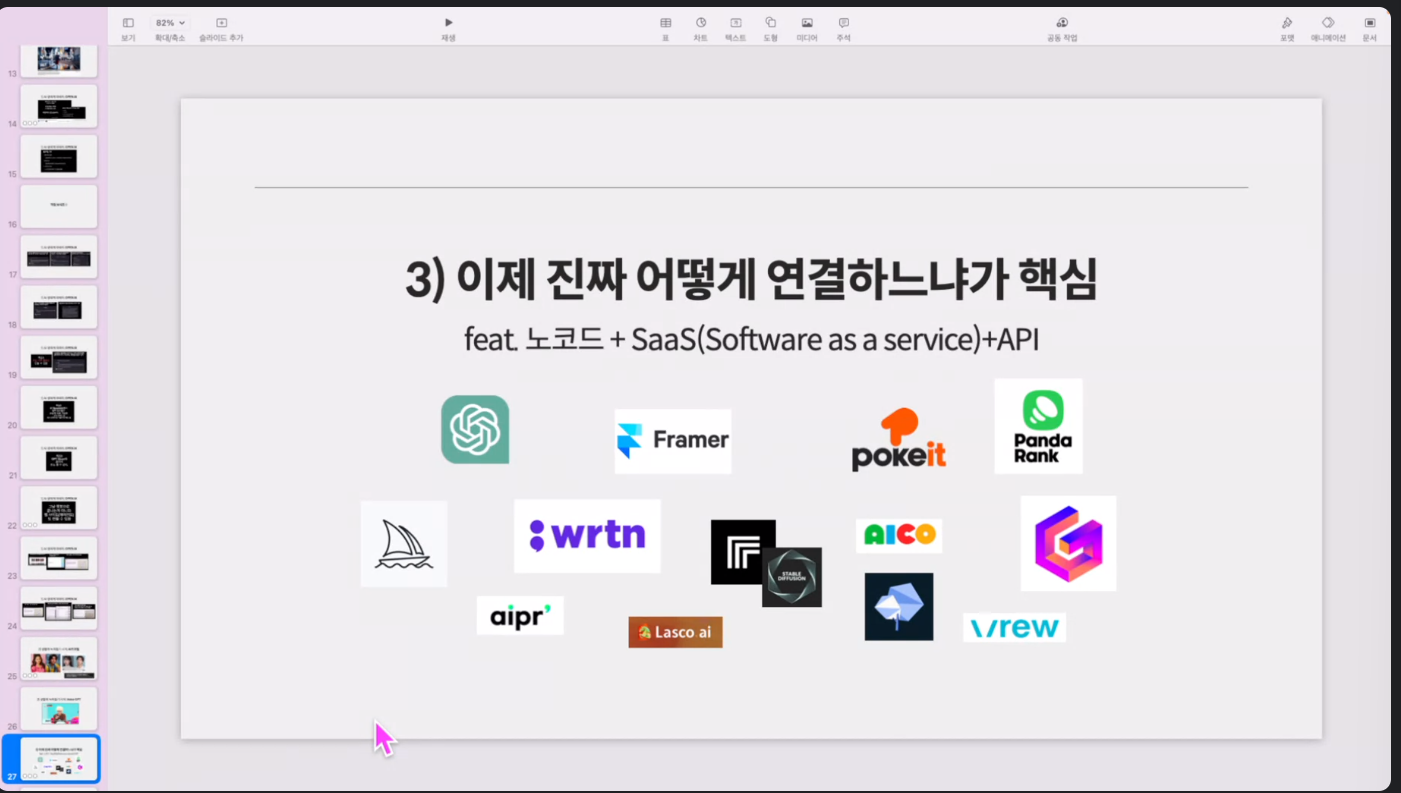Open the 보기 (View) sidebar menu icon
The height and width of the screenshot is (793, 1401).
click(128, 22)
